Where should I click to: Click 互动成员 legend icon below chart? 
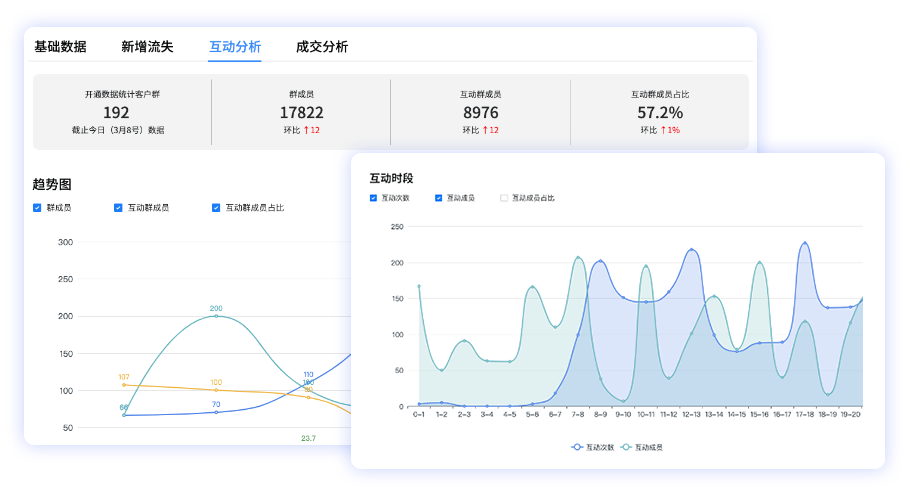click(626, 447)
